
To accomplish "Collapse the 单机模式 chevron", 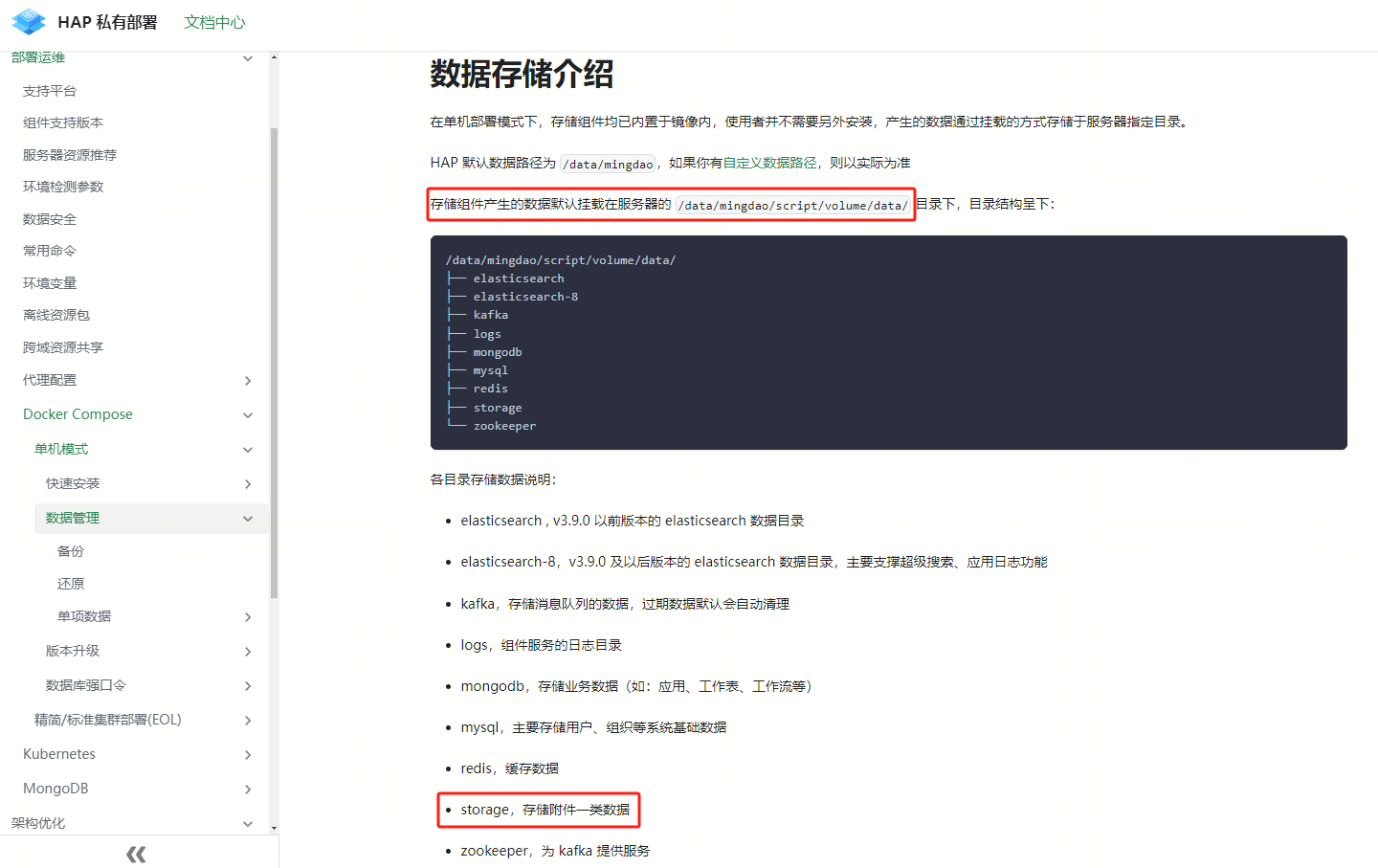I will pos(248,450).
